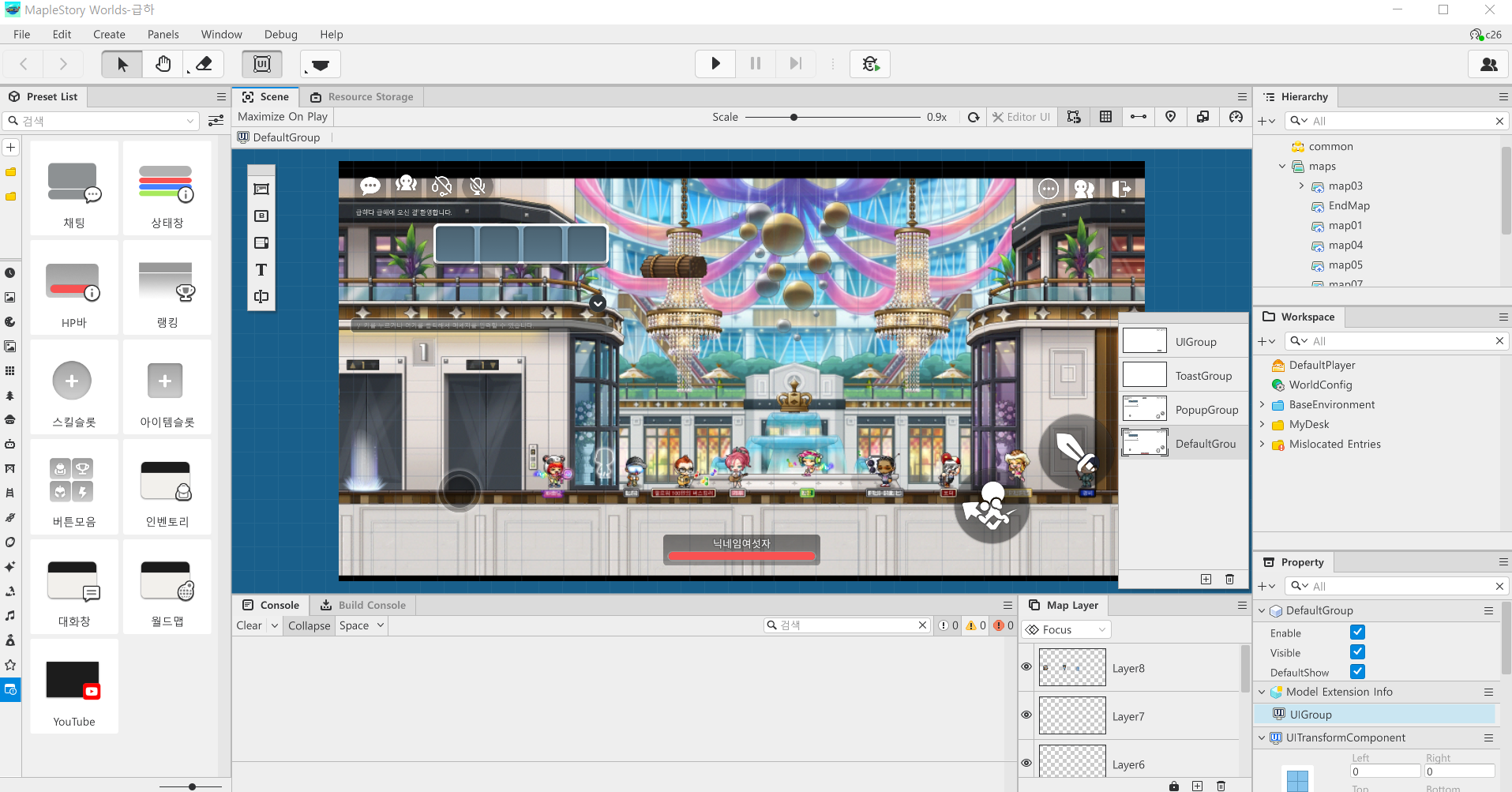Viewport: 1512px width, 792px height.
Task: Open the Create menu
Action: click(109, 35)
